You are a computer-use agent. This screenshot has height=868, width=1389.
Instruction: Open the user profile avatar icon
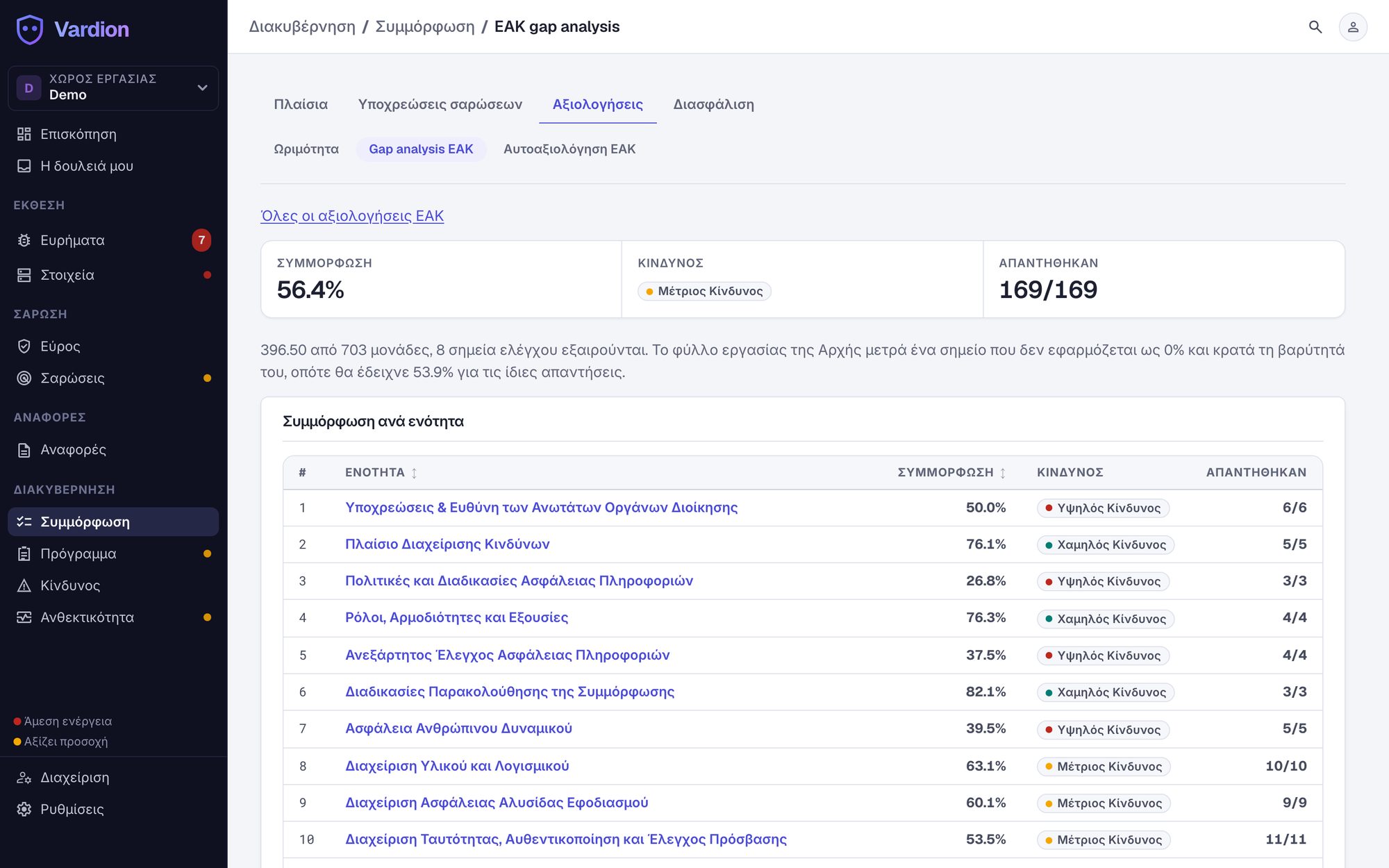(1353, 27)
